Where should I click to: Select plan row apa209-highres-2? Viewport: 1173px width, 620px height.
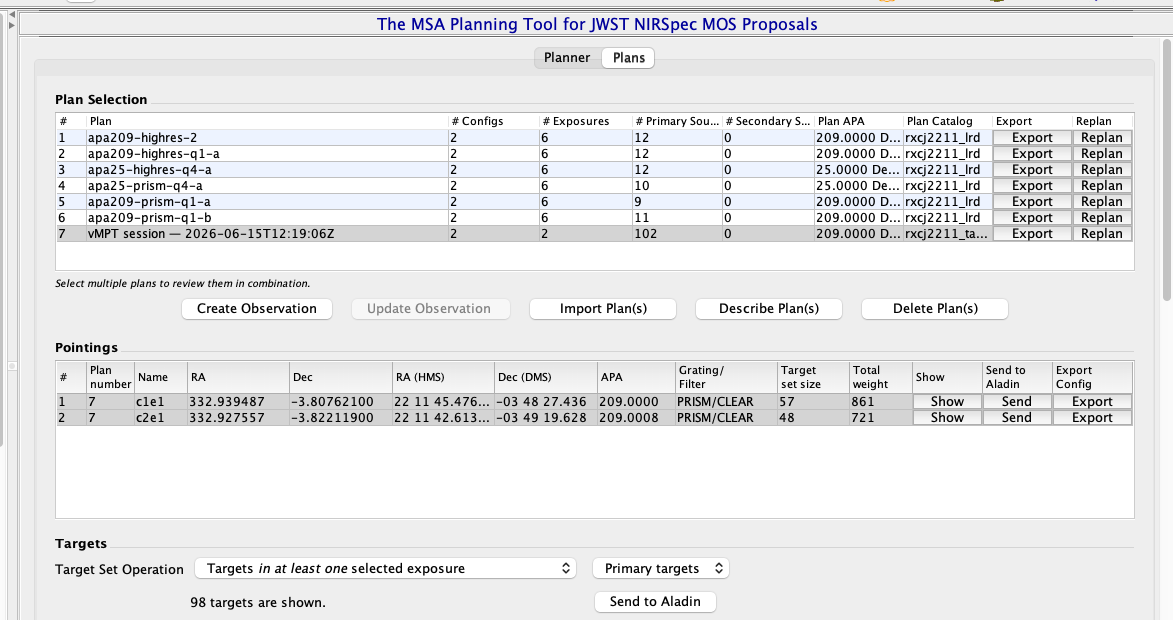[594, 138]
